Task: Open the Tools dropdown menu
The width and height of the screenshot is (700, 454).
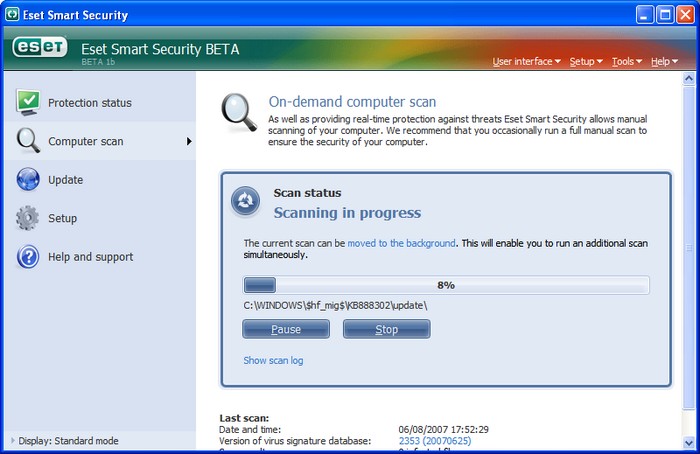Action: pyautogui.click(x=627, y=62)
